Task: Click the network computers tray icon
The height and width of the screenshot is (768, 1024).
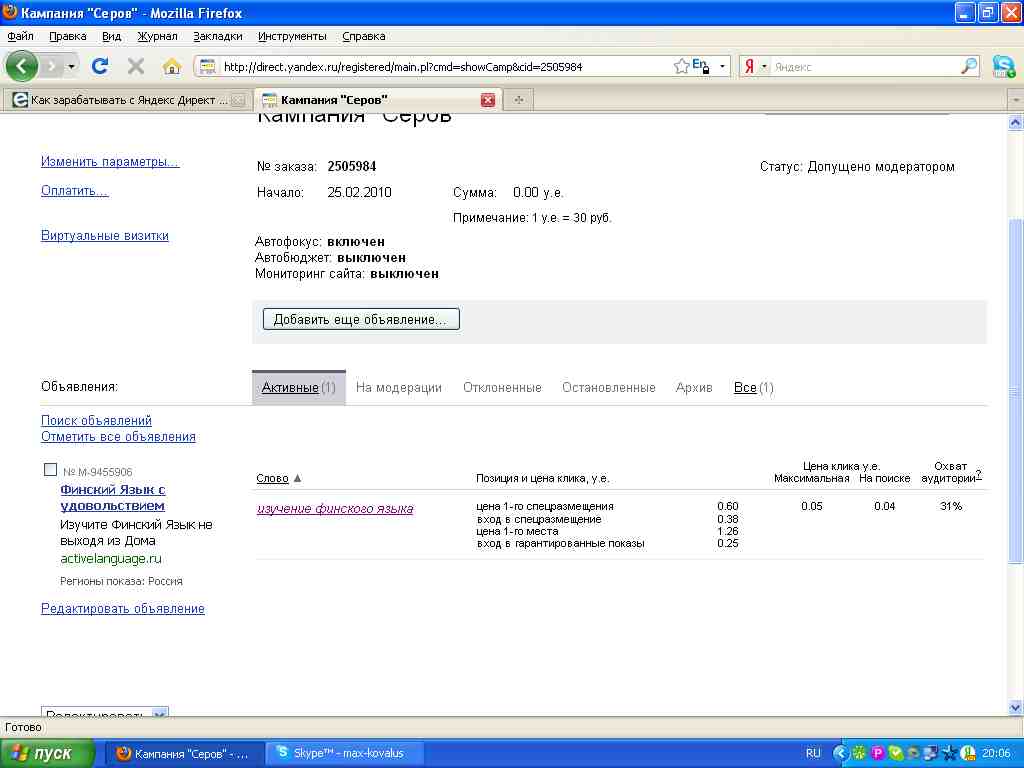Action: tap(931, 753)
